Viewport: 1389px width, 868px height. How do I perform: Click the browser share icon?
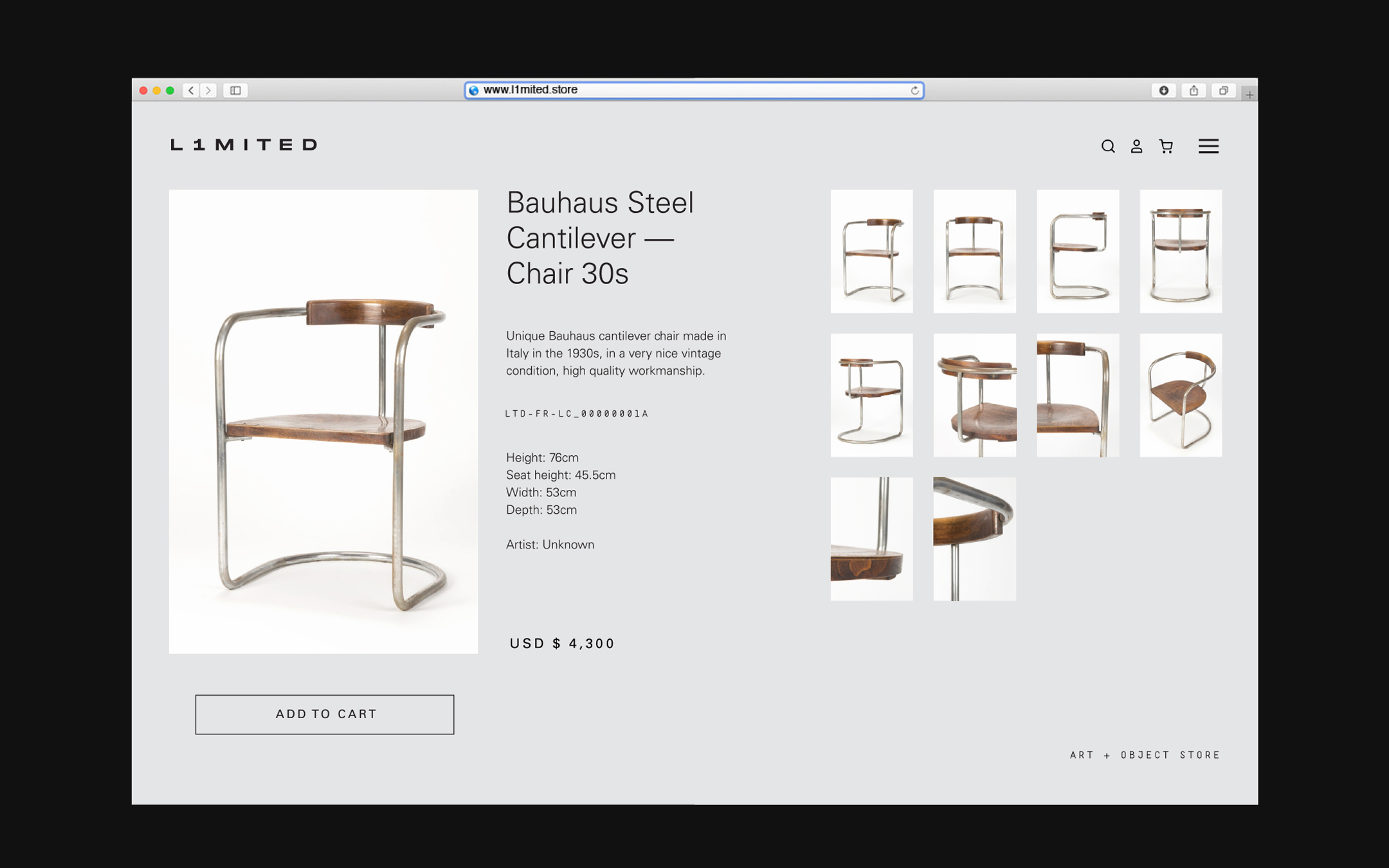point(1194,91)
